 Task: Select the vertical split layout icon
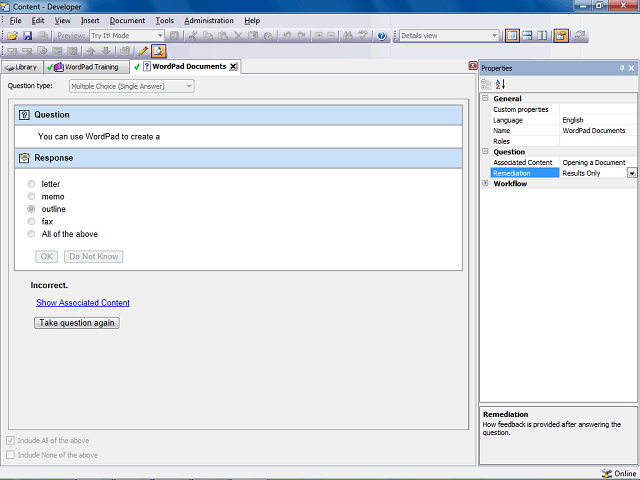(x=542, y=36)
